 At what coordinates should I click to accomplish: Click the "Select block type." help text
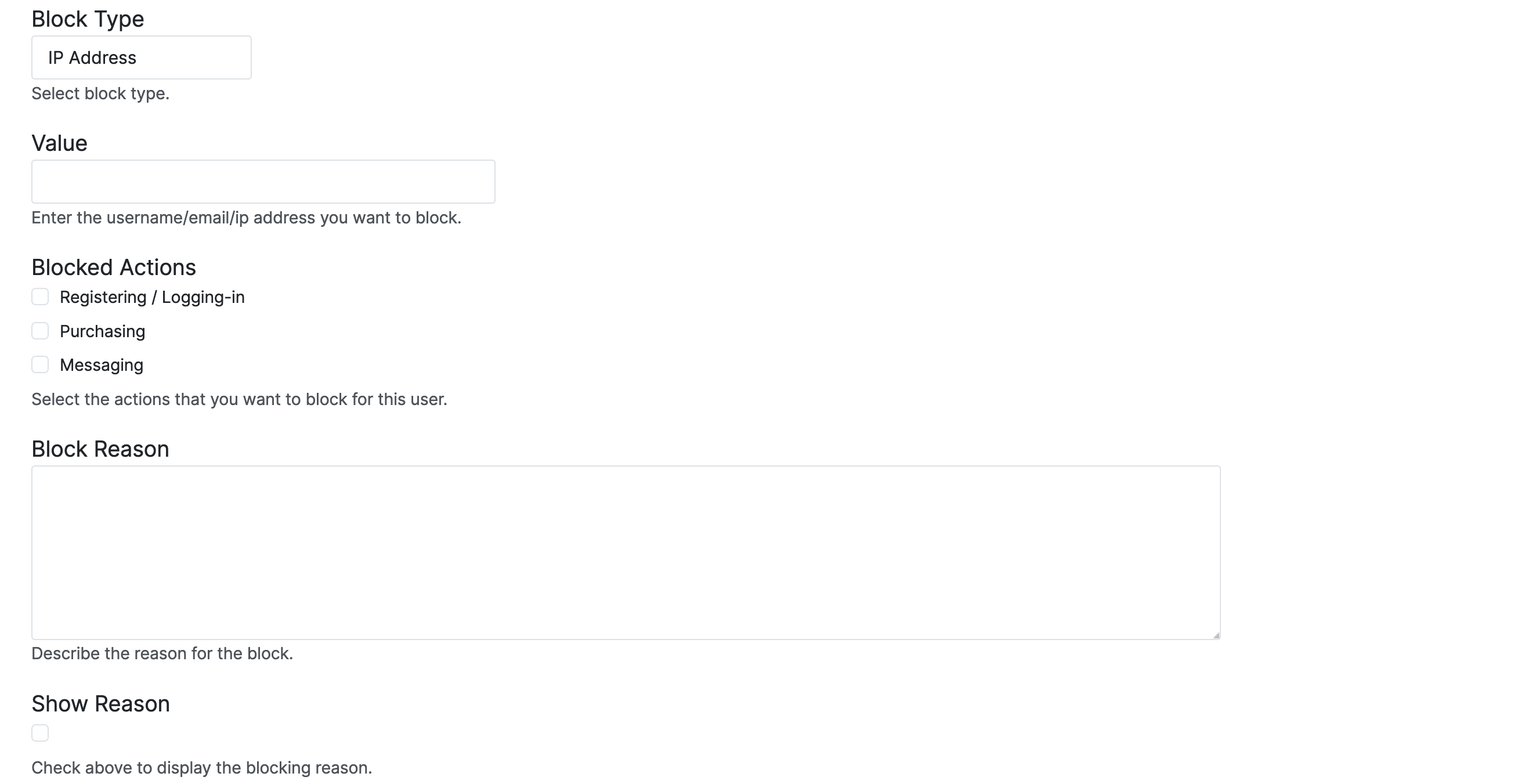100,94
